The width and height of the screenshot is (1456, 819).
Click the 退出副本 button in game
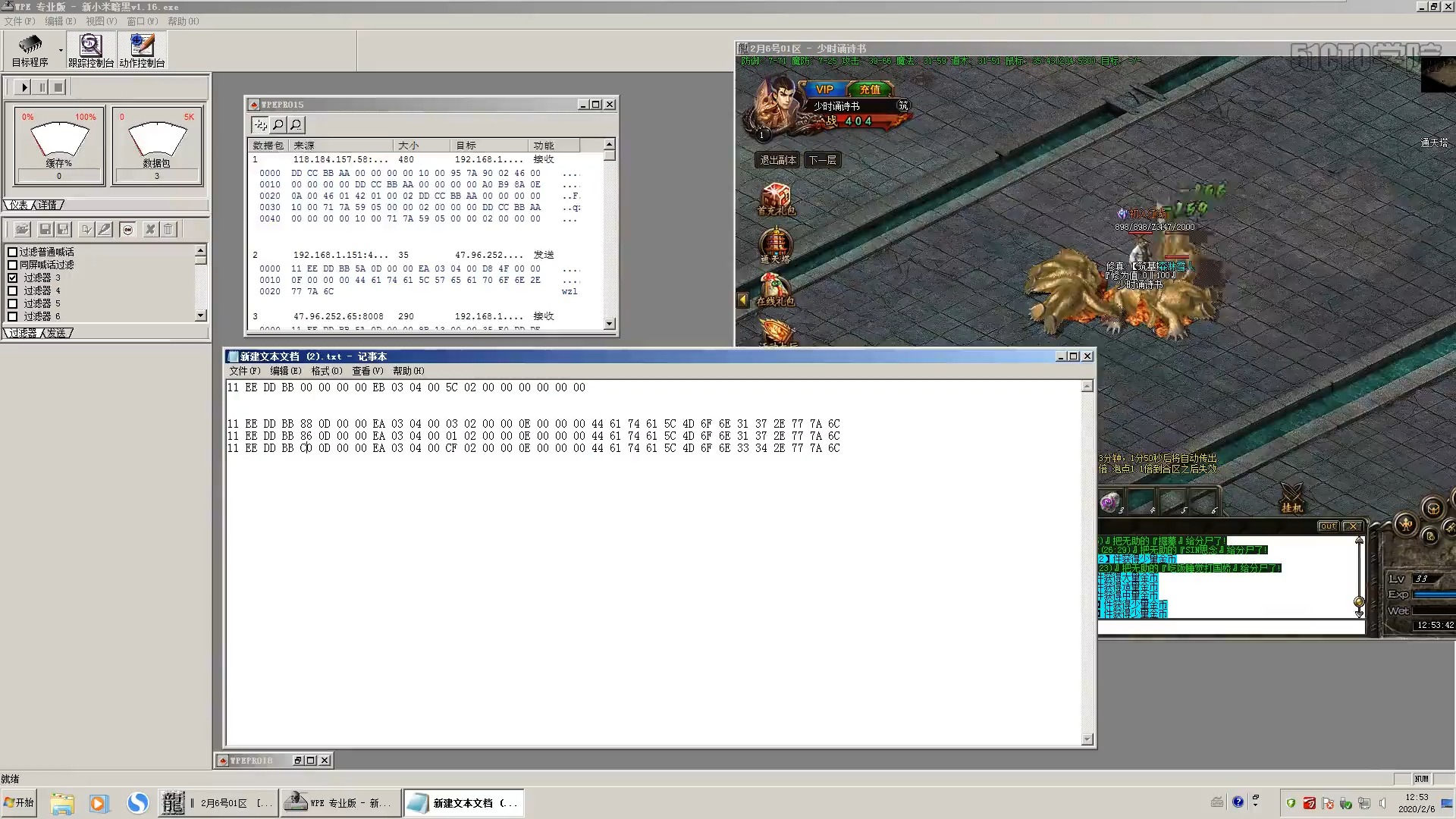coord(777,160)
